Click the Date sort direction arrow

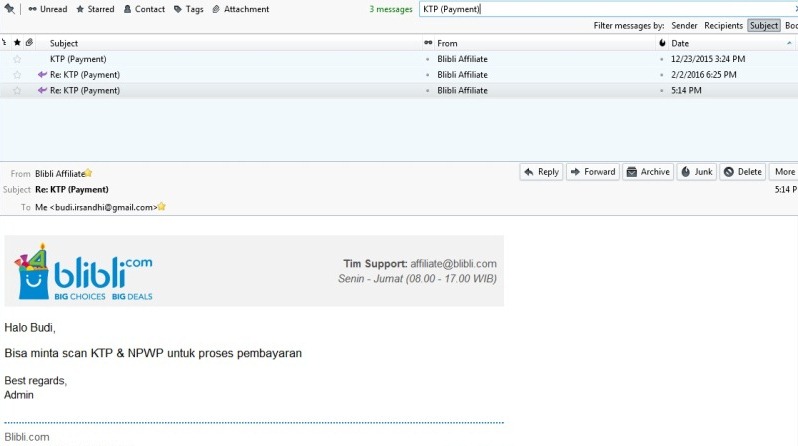click(x=789, y=43)
